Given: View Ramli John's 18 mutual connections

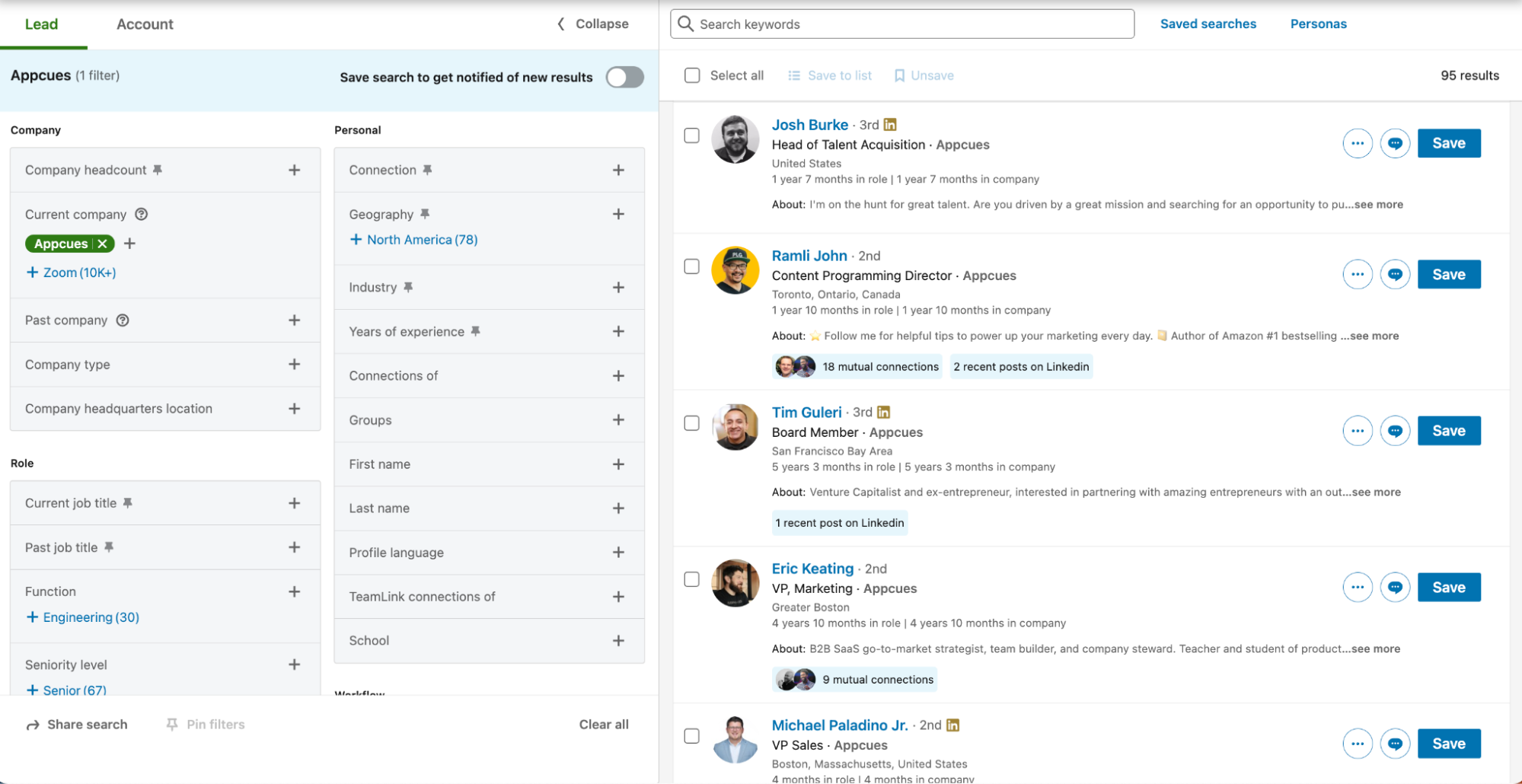Looking at the screenshot, I should point(857,367).
